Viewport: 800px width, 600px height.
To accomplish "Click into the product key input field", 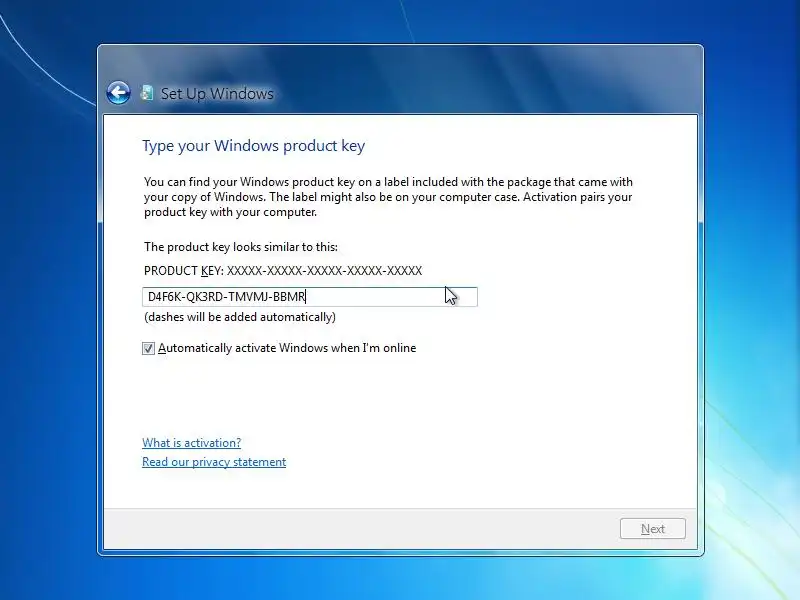I will (x=310, y=297).
